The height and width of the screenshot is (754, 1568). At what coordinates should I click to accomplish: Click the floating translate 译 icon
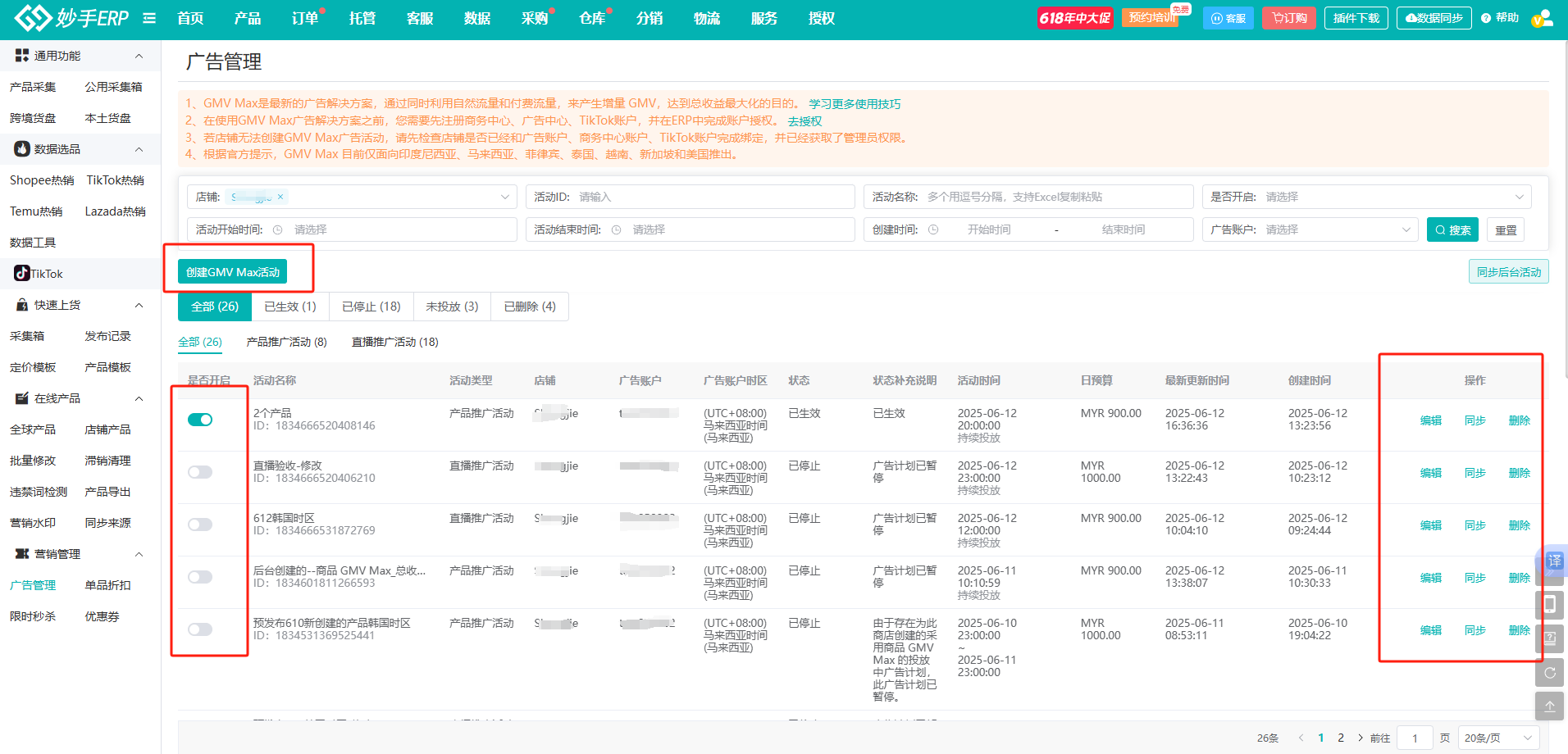click(1554, 561)
